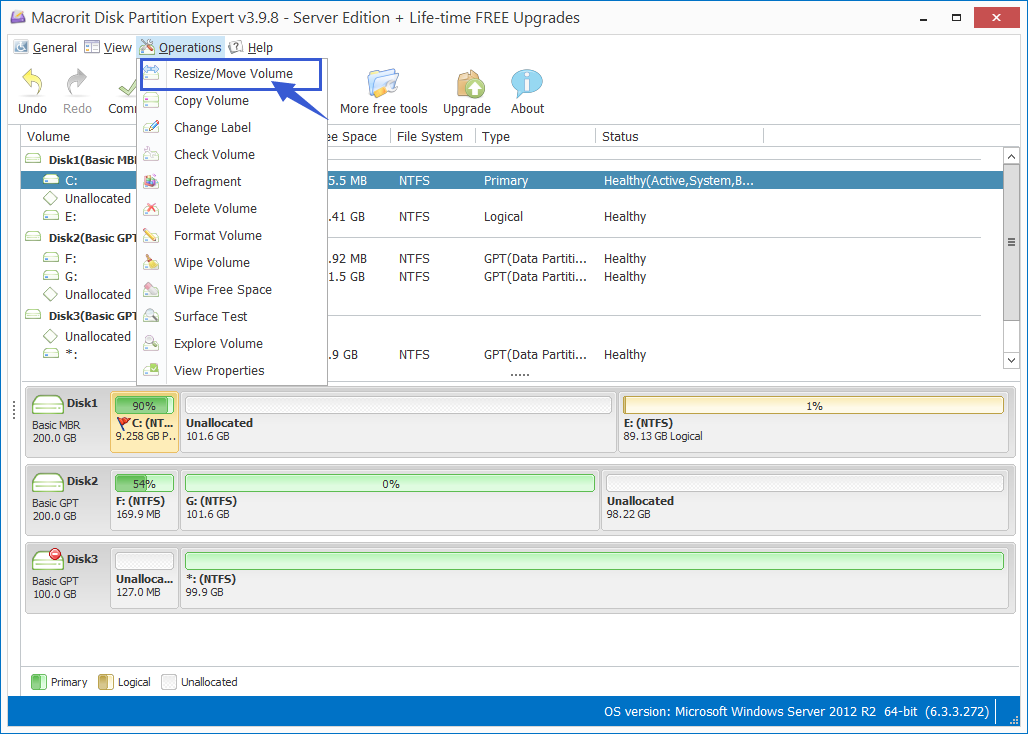
Task: Click the Format Volume menu icon
Action: [151, 235]
